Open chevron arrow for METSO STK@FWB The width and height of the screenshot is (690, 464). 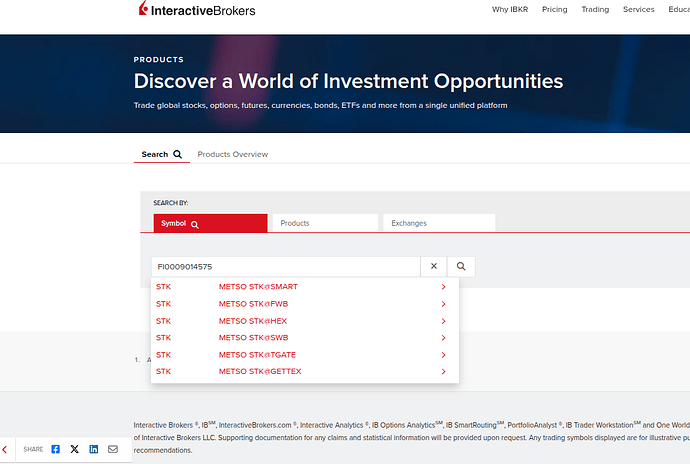(x=444, y=304)
